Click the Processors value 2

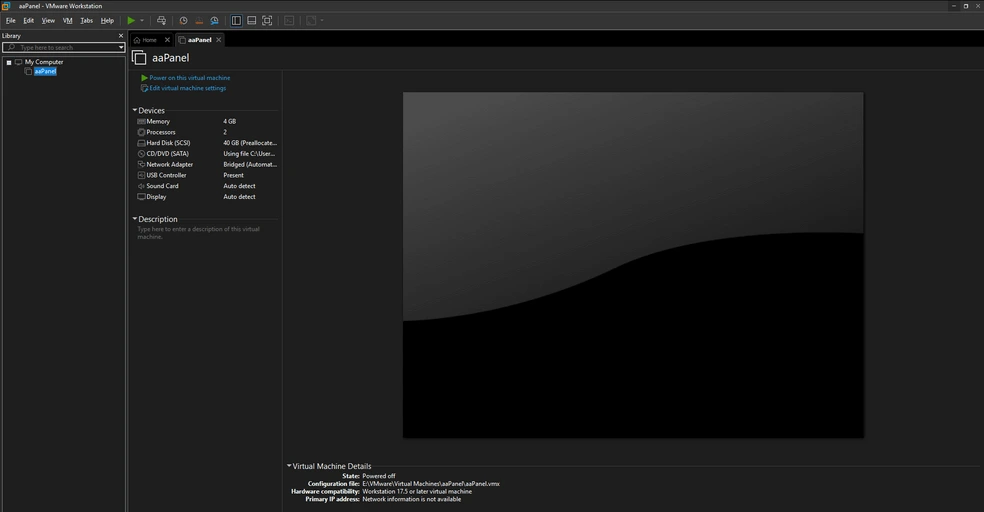(x=225, y=132)
